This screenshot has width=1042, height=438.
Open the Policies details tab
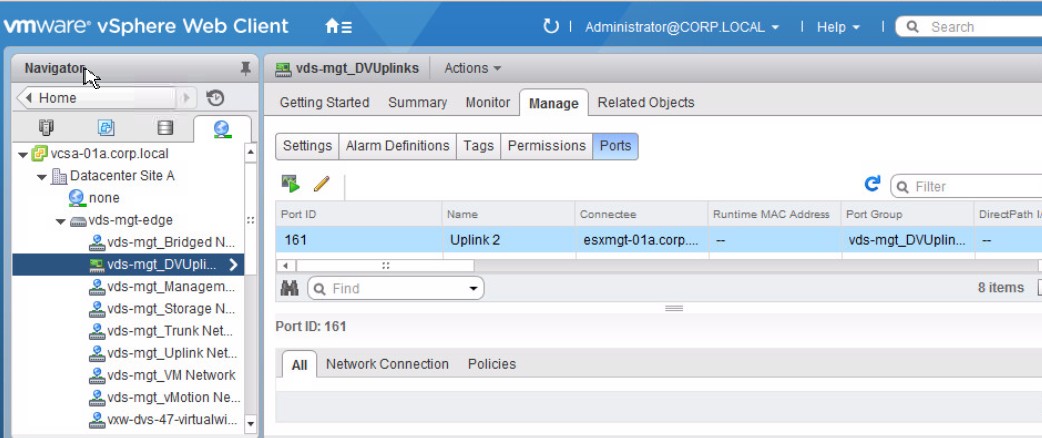(x=492, y=364)
